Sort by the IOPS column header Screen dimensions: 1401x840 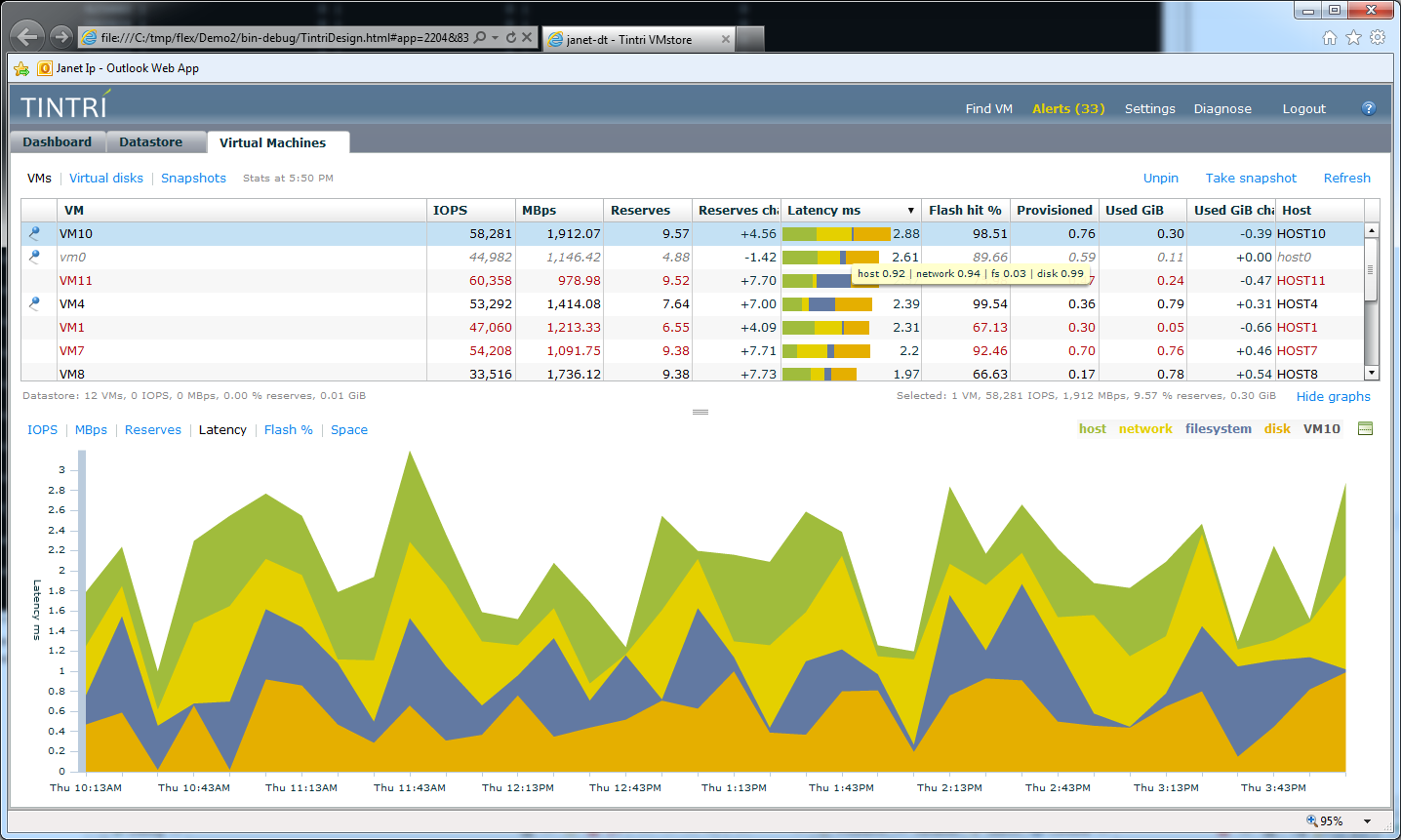click(x=470, y=210)
